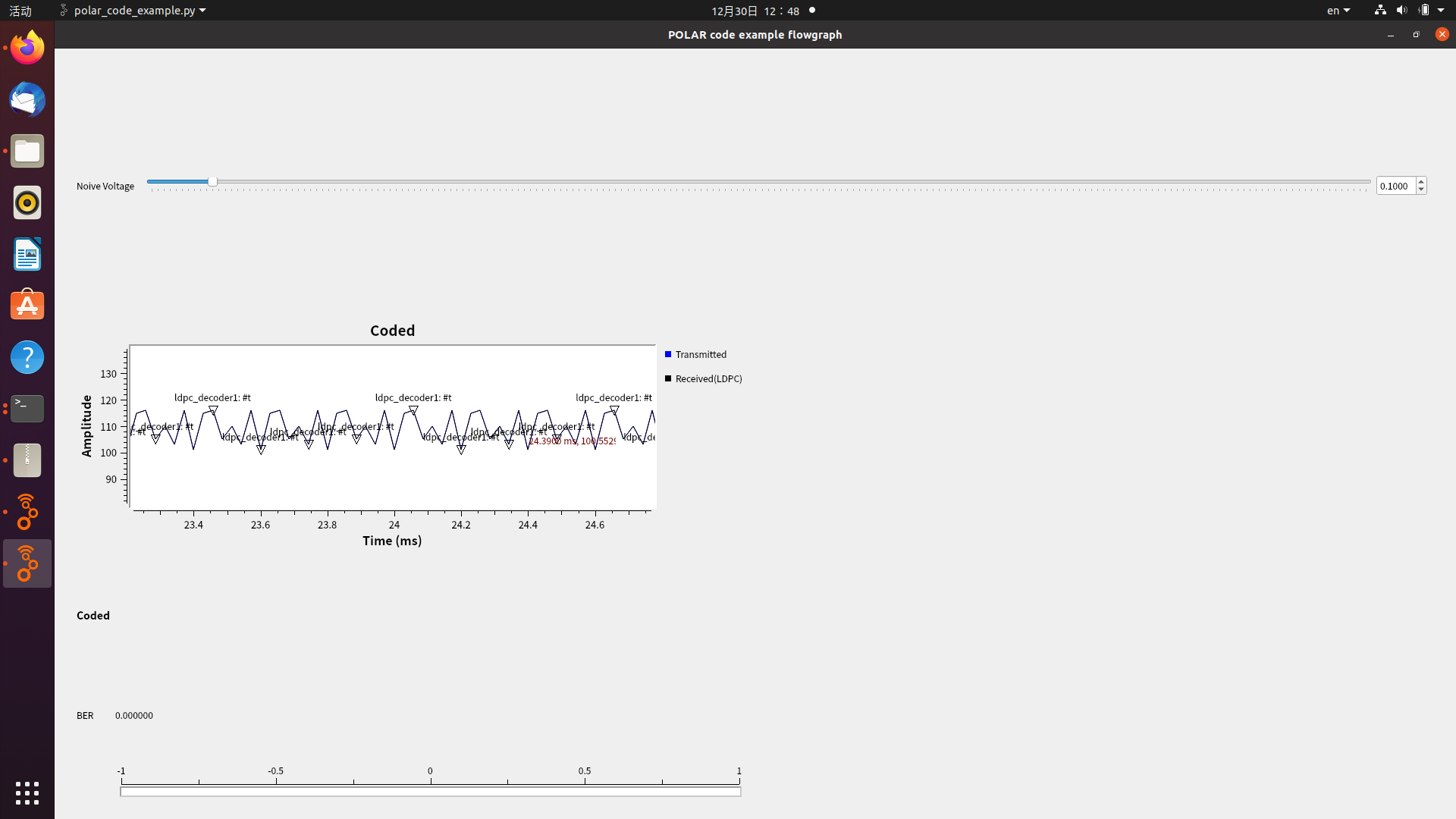Click the Noise Voltage slider handle
The image size is (1456, 819).
[212, 181]
